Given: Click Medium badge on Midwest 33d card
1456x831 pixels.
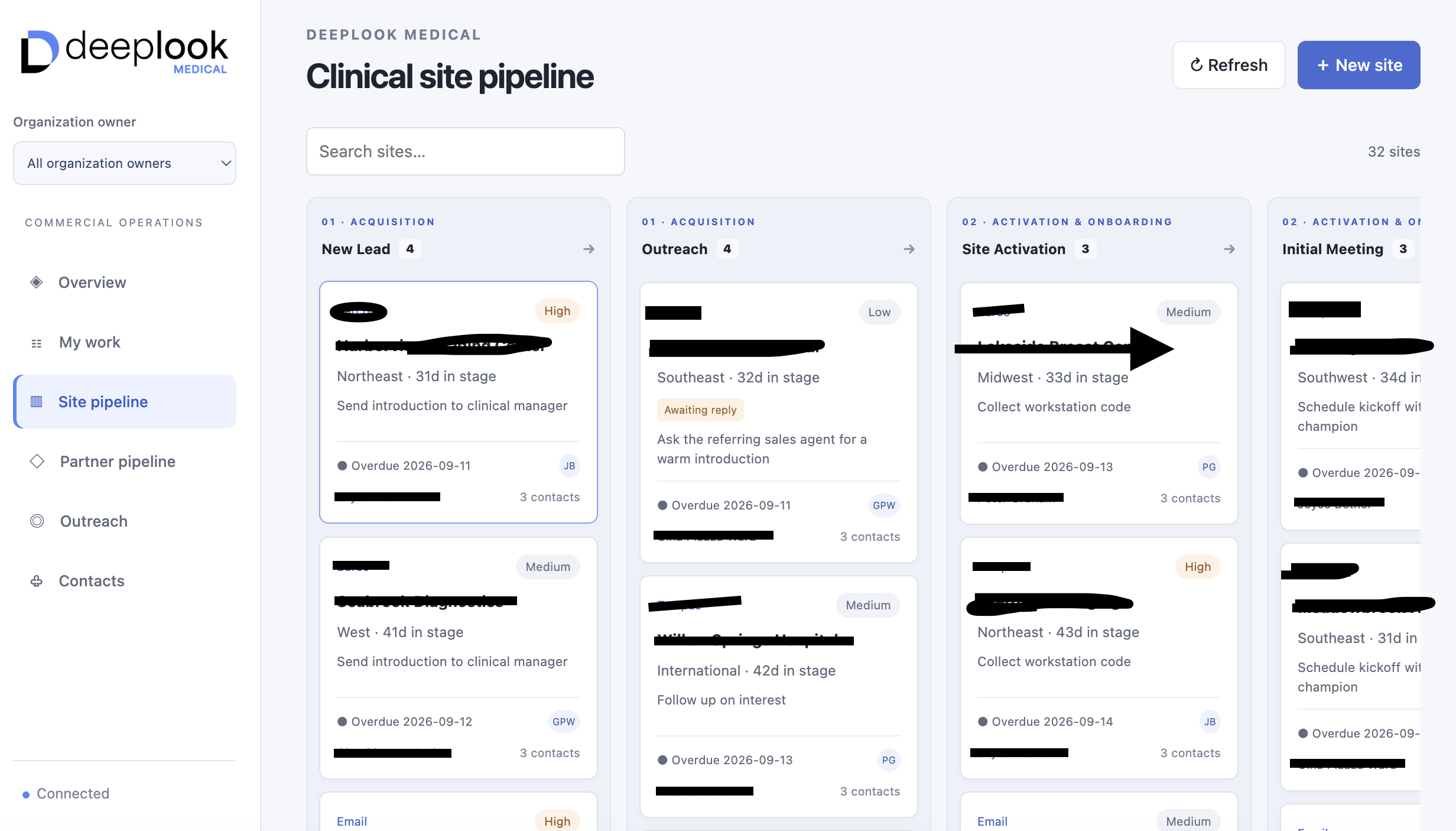Looking at the screenshot, I should point(1188,312).
